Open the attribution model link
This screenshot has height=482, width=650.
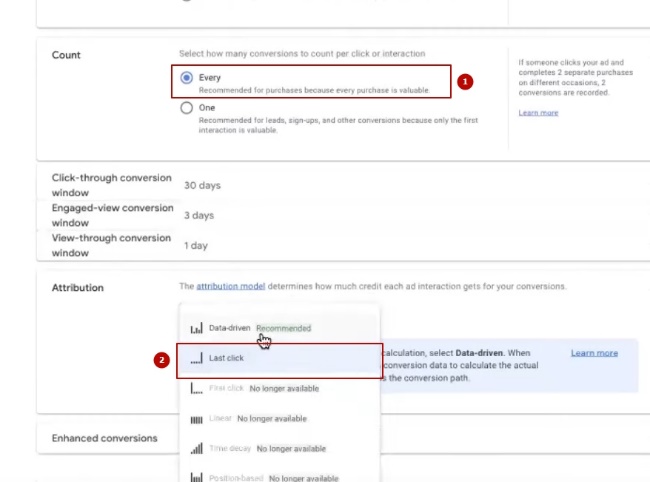[x=230, y=286]
